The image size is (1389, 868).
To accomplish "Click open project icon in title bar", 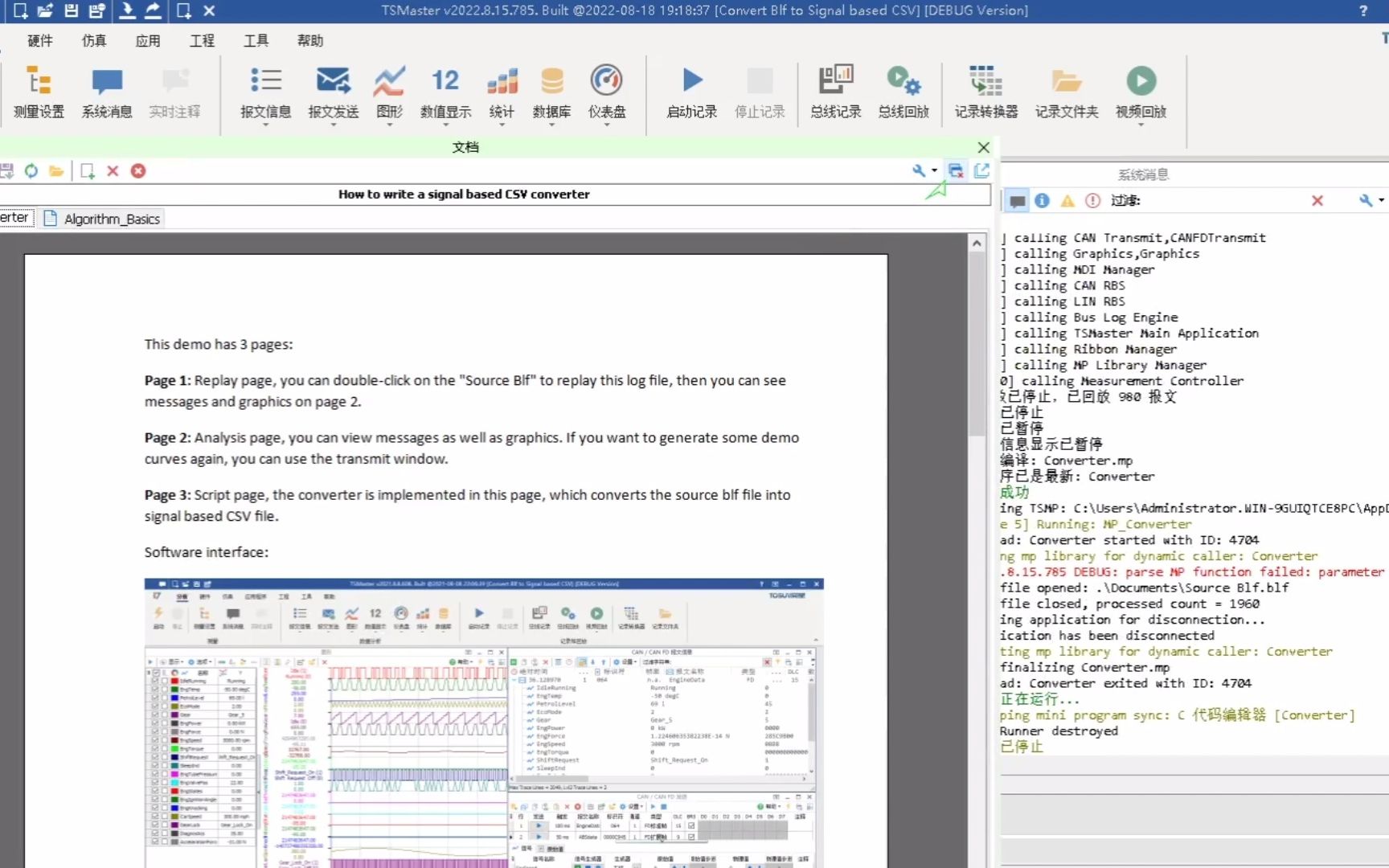I will tap(45, 10).
